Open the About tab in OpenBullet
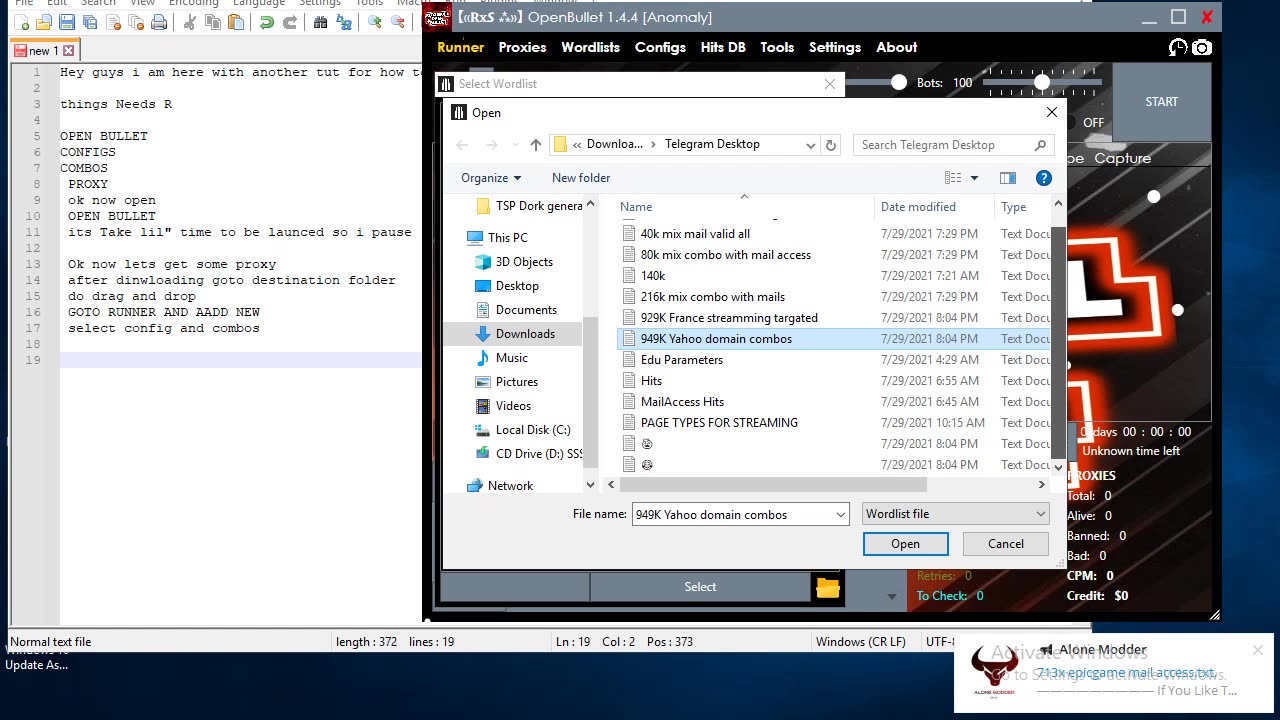The height and width of the screenshot is (720, 1280). point(897,47)
